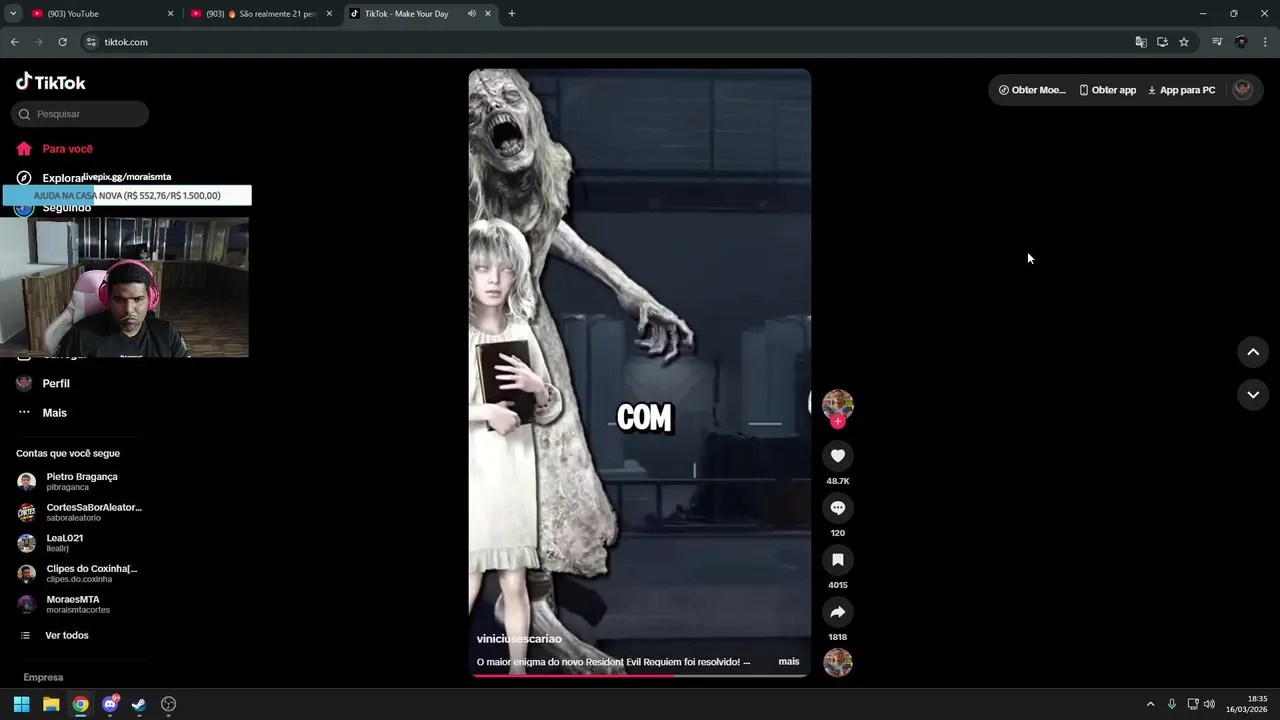The width and height of the screenshot is (1280, 720).
Task: Click the livepix.gg/moraismta overlay text
Action: (127, 177)
